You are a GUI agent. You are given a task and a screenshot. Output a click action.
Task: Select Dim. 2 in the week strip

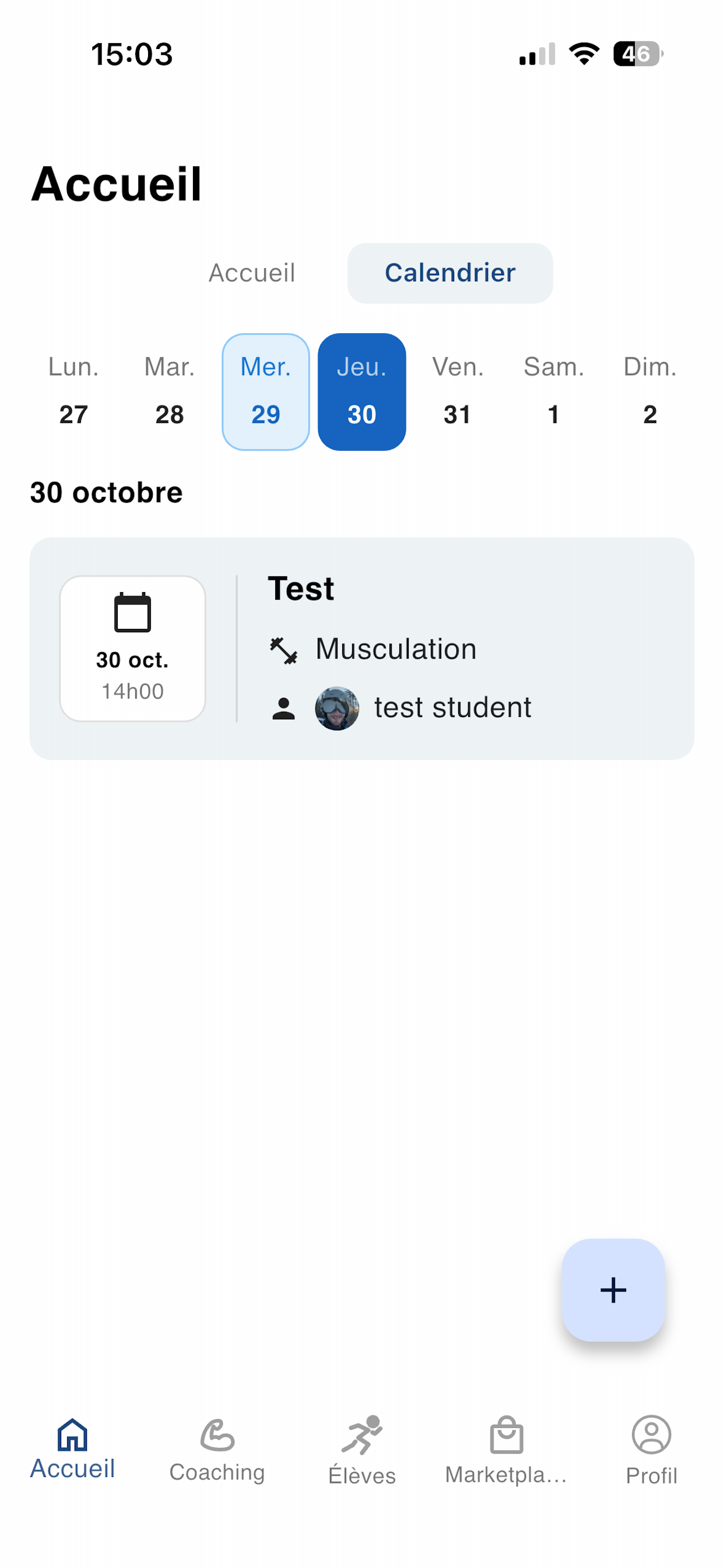(650, 391)
